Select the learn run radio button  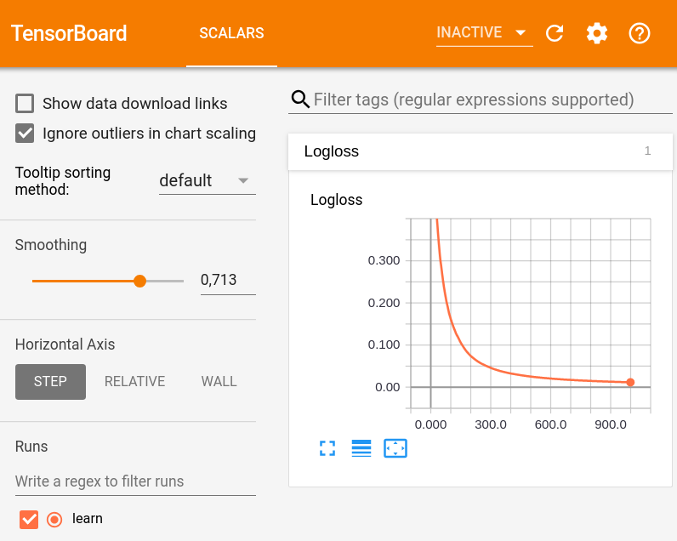tap(55, 519)
